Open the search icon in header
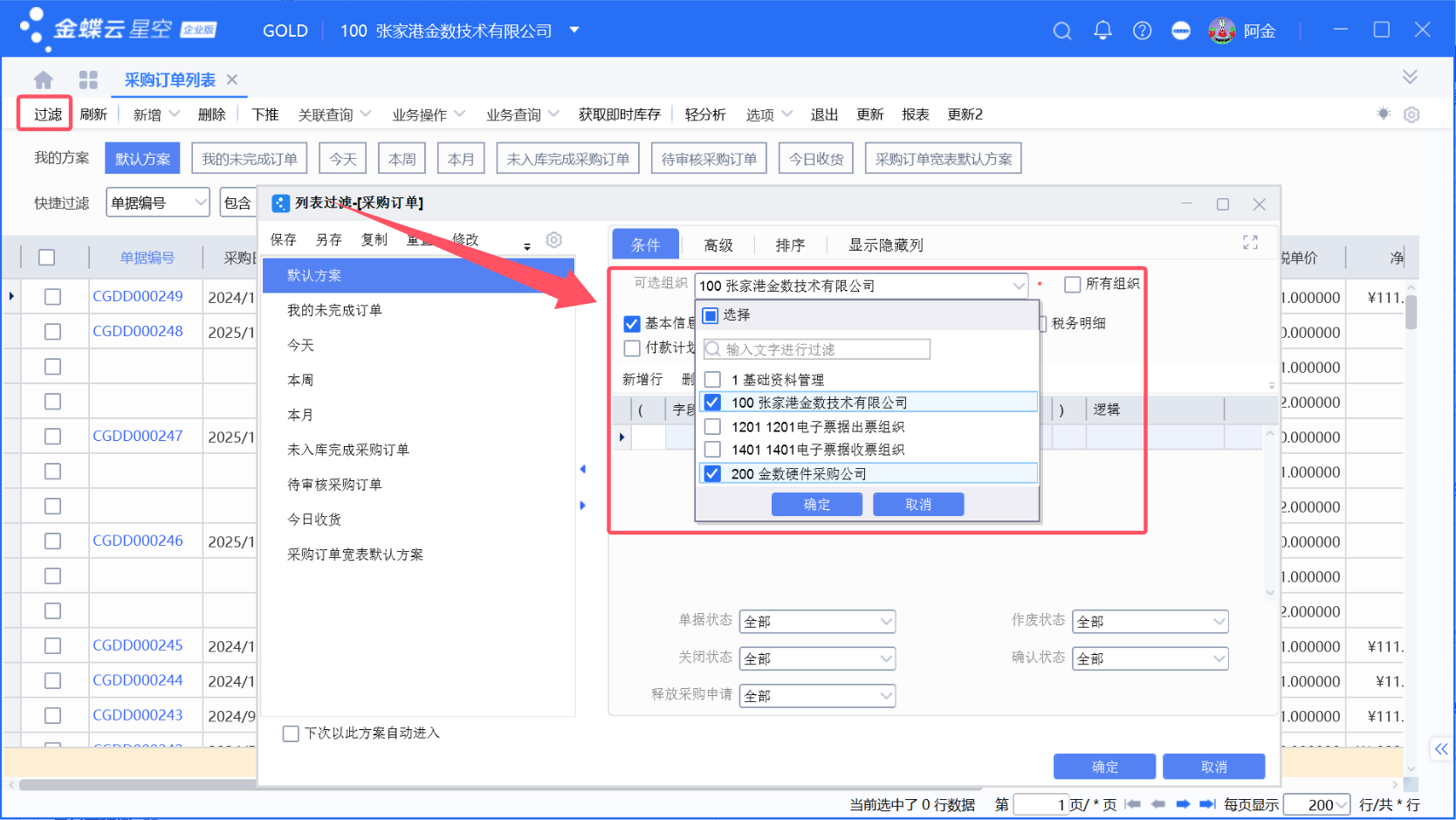The width and height of the screenshot is (1456, 820). pos(1061,31)
